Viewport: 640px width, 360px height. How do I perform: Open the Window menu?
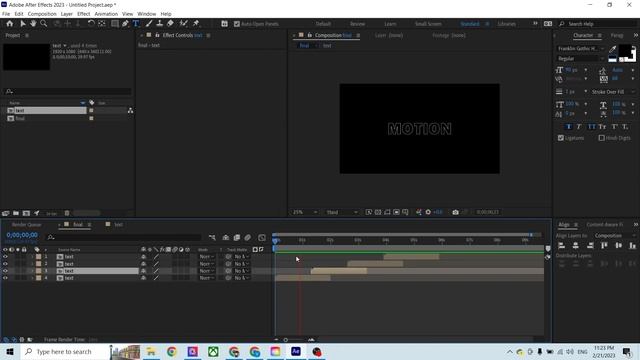coord(147,14)
